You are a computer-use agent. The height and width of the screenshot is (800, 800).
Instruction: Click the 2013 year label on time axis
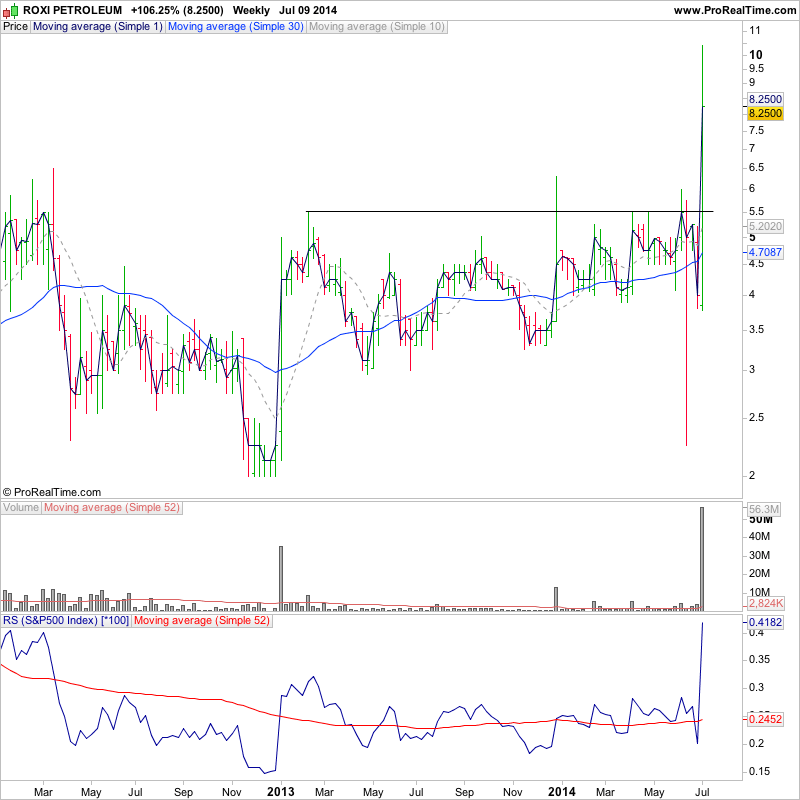pyautogui.click(x=281, y=792)
